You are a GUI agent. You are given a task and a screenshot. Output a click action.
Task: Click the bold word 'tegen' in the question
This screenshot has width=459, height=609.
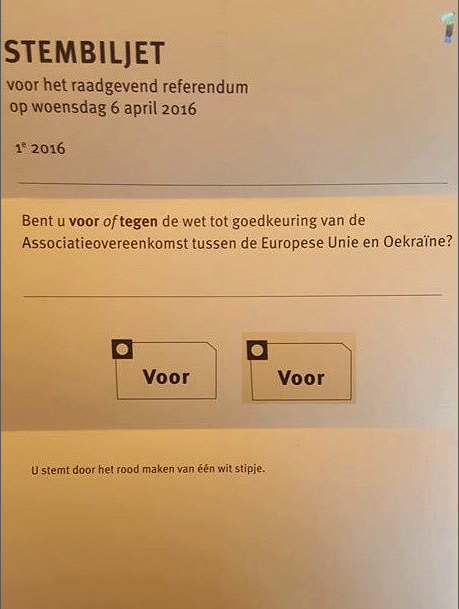(x=138, y=222)
